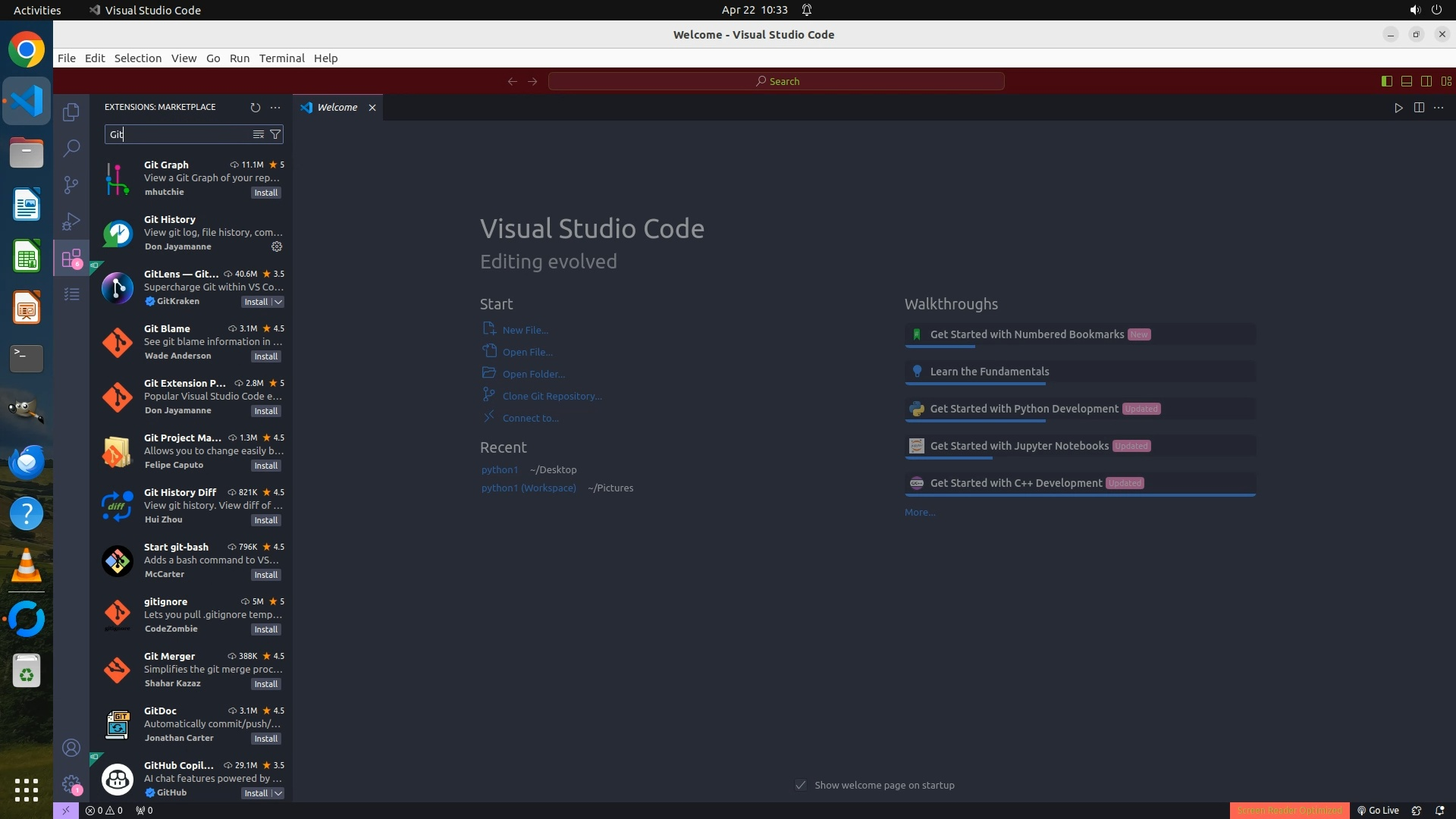Open Extensions view more actions menu
The image size is (1456, 819).
275,108
